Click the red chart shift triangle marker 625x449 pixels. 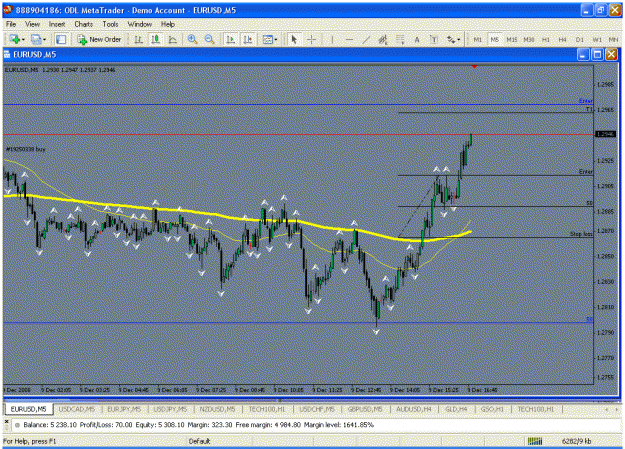pyautogui.click(x=474, y=67)
